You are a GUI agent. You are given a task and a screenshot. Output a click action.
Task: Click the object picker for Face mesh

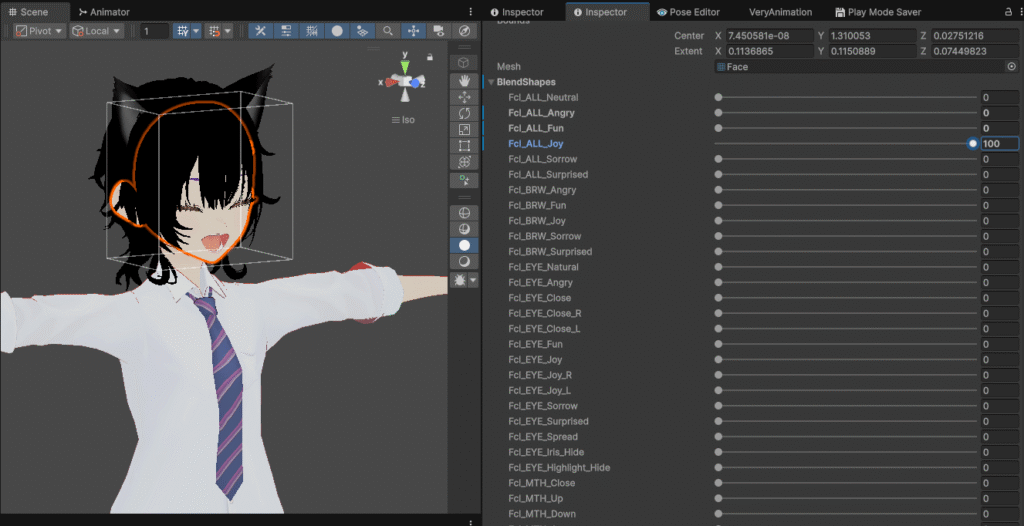pos(1010,67)
